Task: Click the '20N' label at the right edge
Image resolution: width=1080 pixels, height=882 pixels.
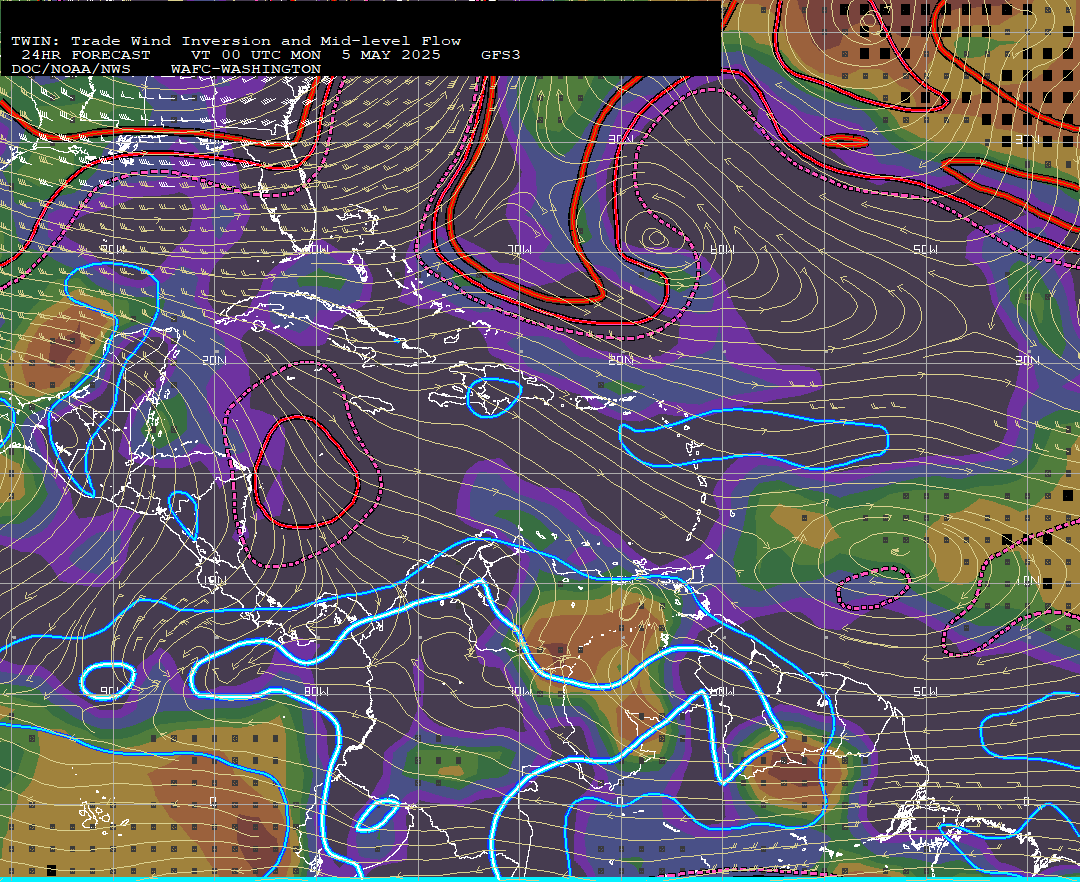Action: pyautogui.click(x=1027, y=360)
